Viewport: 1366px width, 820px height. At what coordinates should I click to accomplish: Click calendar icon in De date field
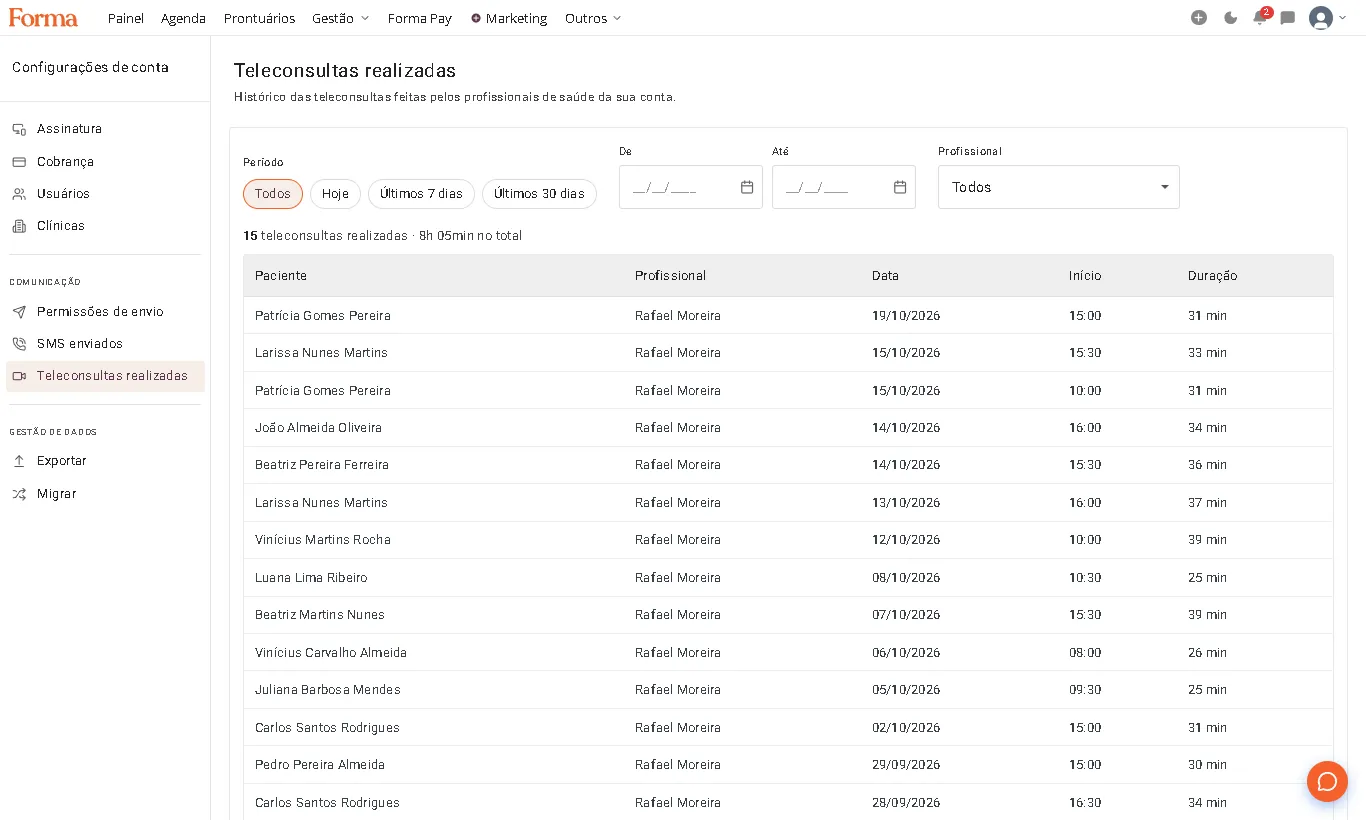pos(747,187)
